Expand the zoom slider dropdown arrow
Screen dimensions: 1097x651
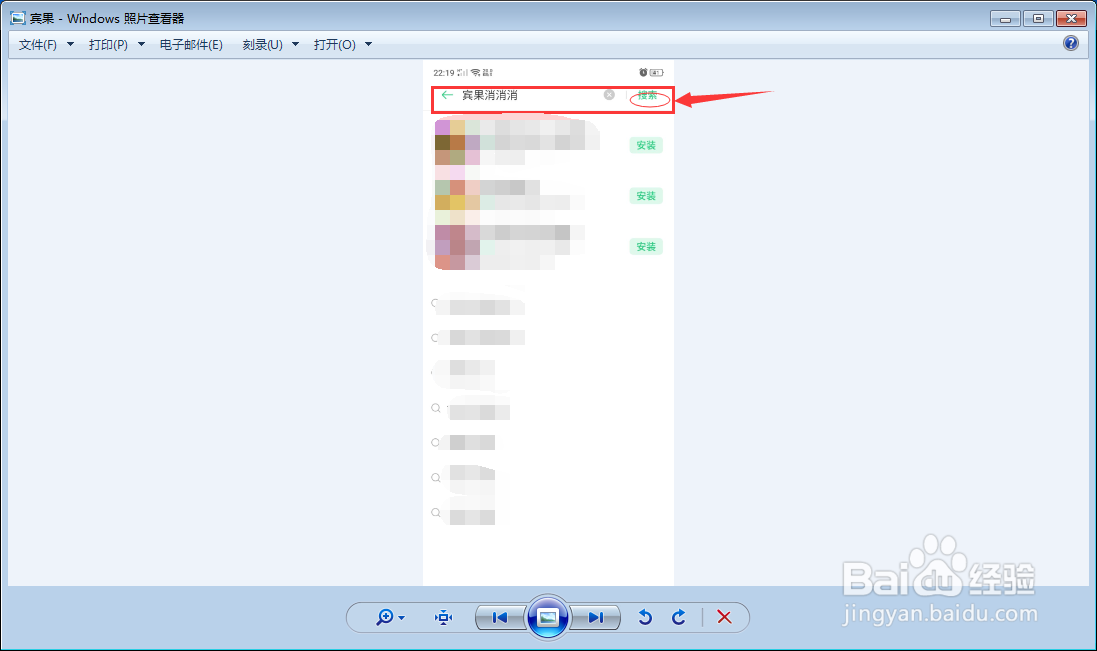(x=402, y=618)
